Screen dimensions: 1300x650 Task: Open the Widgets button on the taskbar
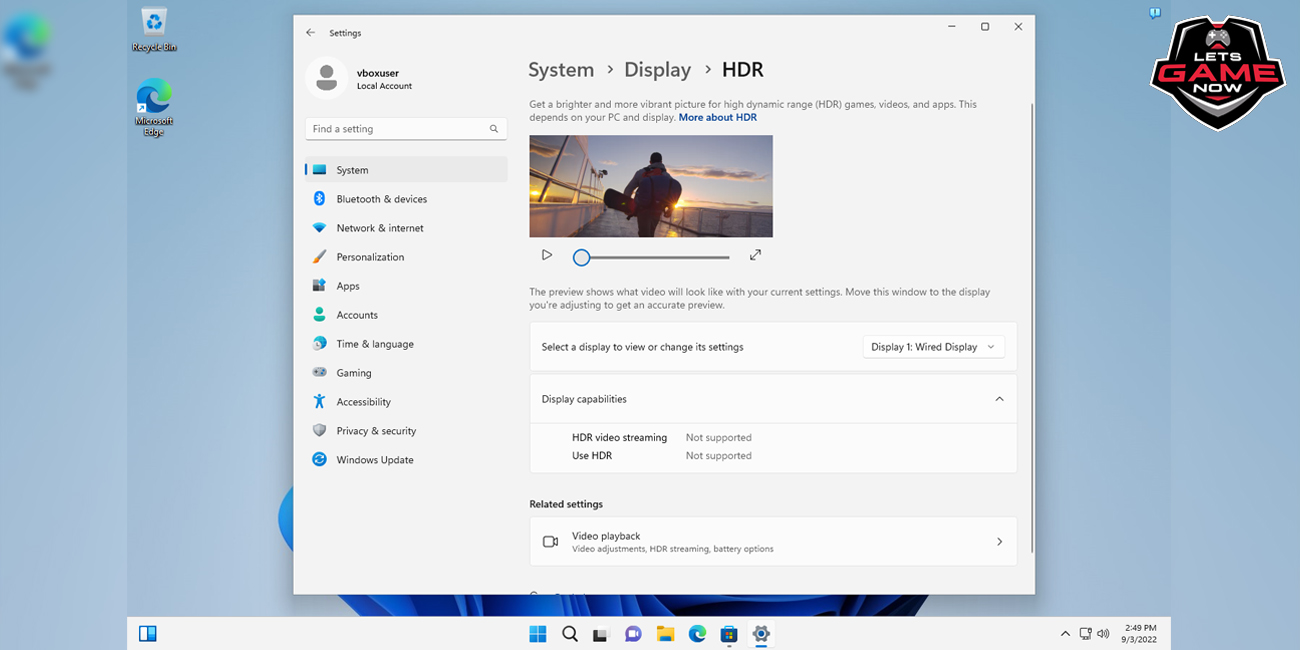148,633
